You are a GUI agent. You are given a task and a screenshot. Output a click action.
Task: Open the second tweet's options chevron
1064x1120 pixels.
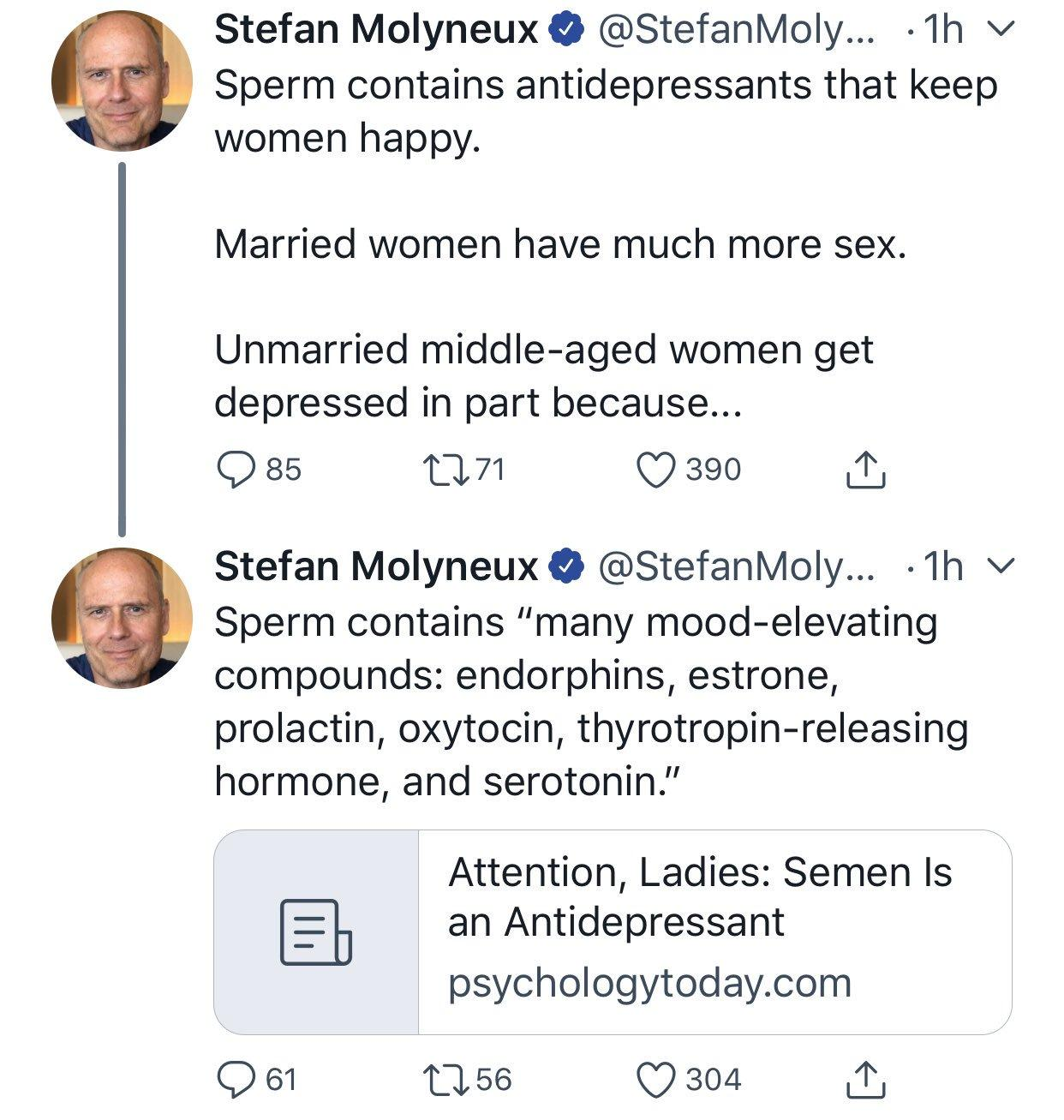coord(1001,566)
